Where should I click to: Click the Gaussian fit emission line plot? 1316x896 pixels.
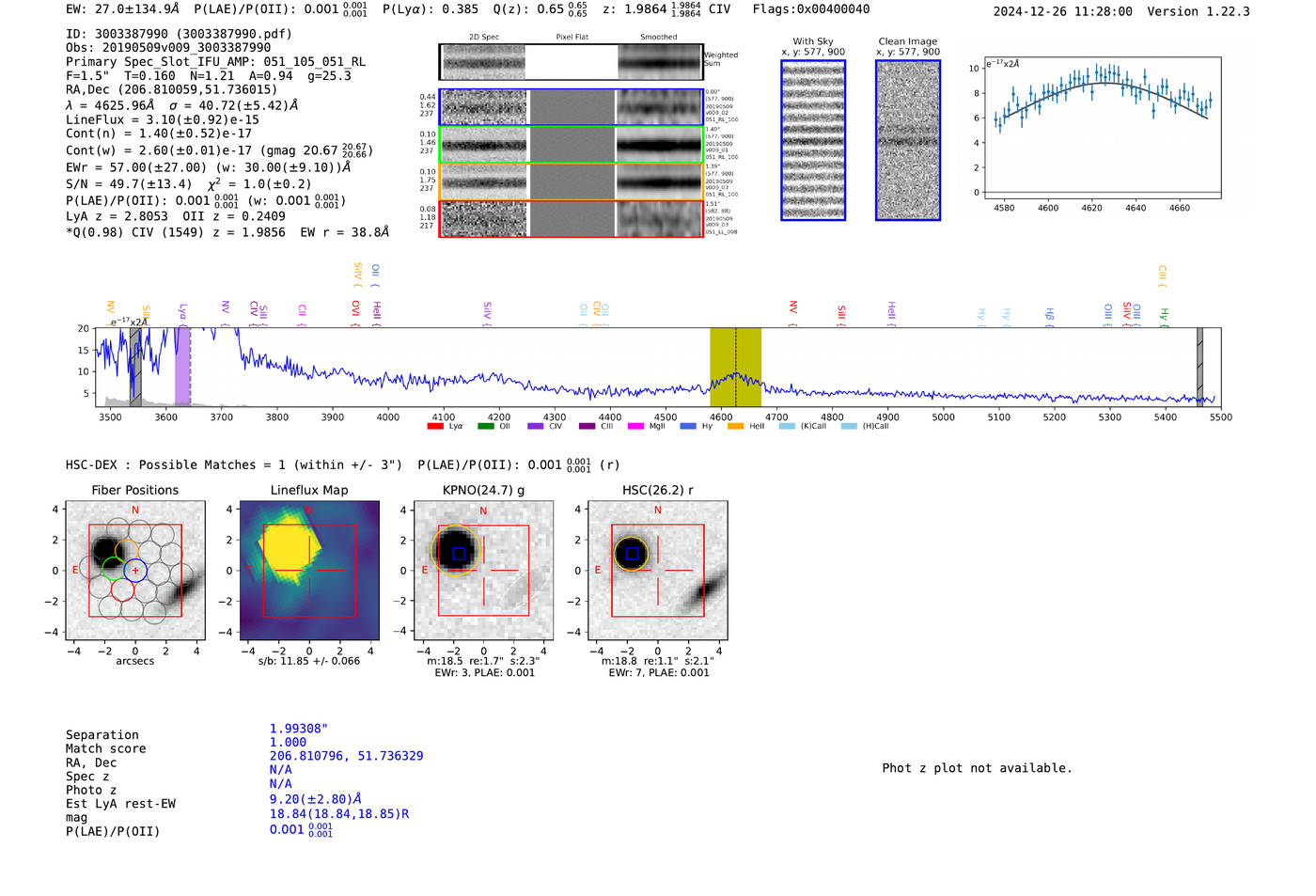point(1103,128)
